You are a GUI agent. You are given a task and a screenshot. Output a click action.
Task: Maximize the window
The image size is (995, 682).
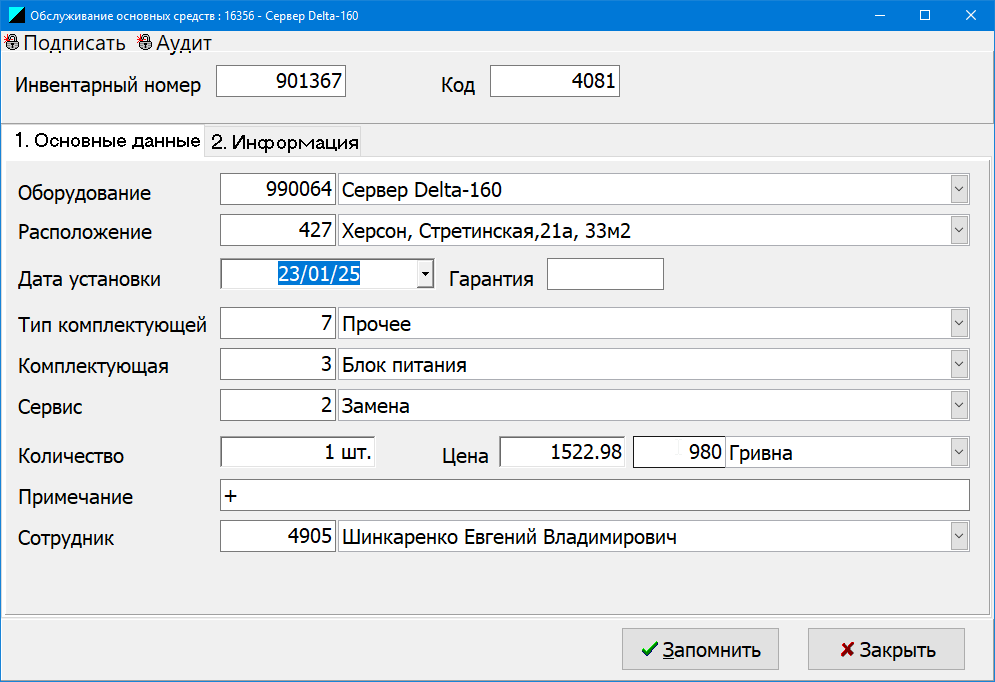[x=925, y=15]
